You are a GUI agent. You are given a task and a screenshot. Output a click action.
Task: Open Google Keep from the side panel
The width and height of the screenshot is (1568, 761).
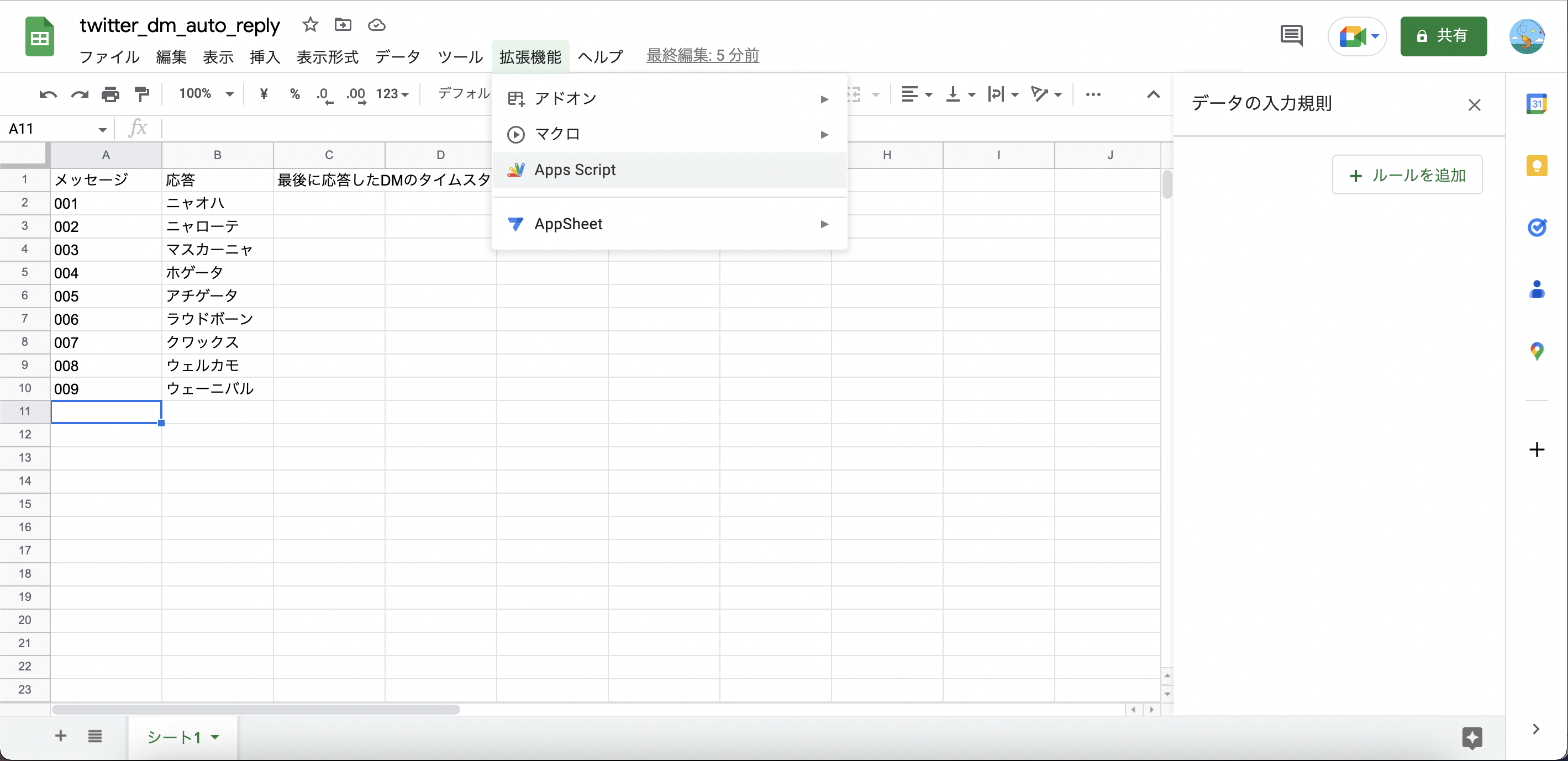[1537, 166]
